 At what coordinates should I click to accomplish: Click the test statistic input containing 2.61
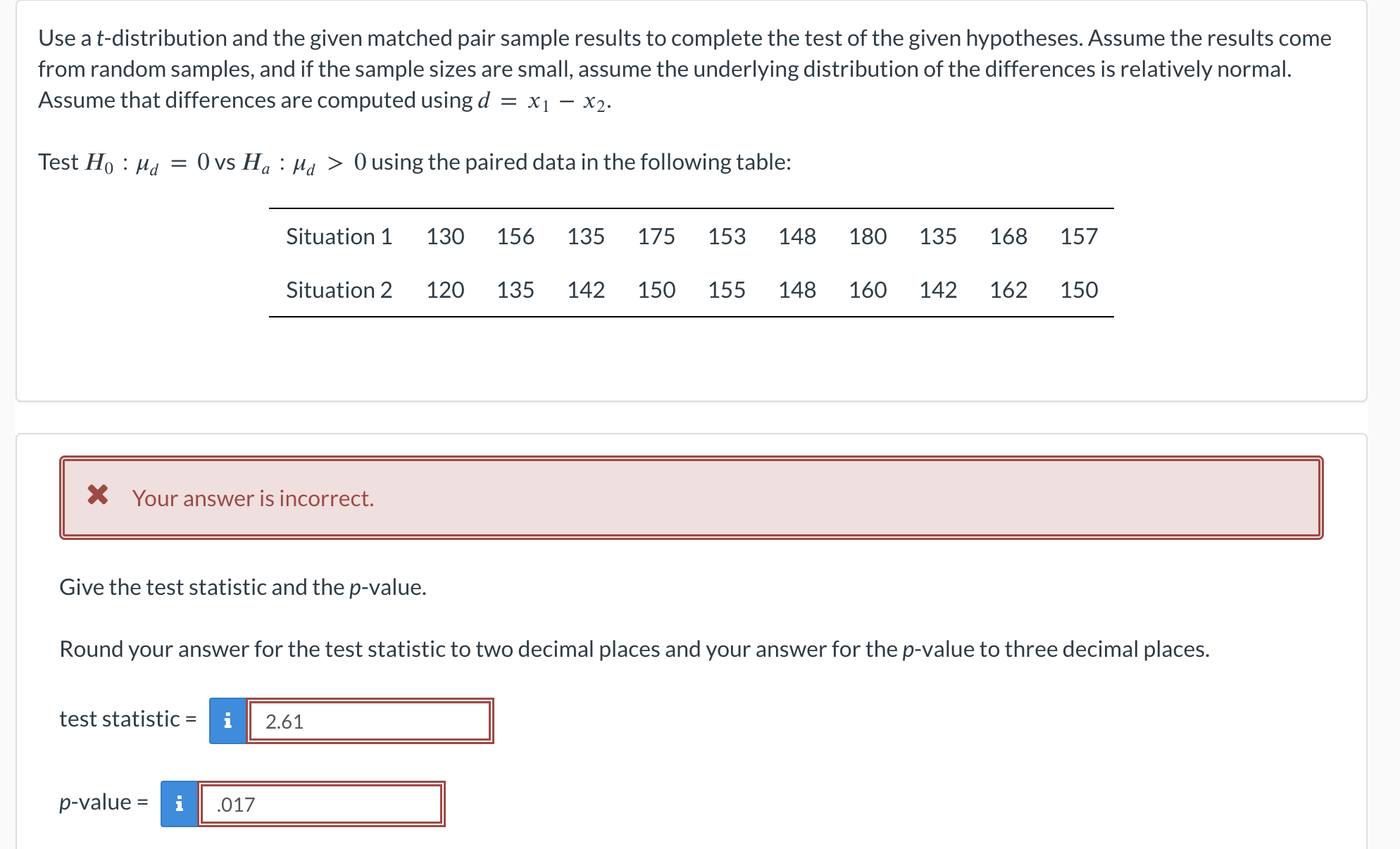point(370,719)
